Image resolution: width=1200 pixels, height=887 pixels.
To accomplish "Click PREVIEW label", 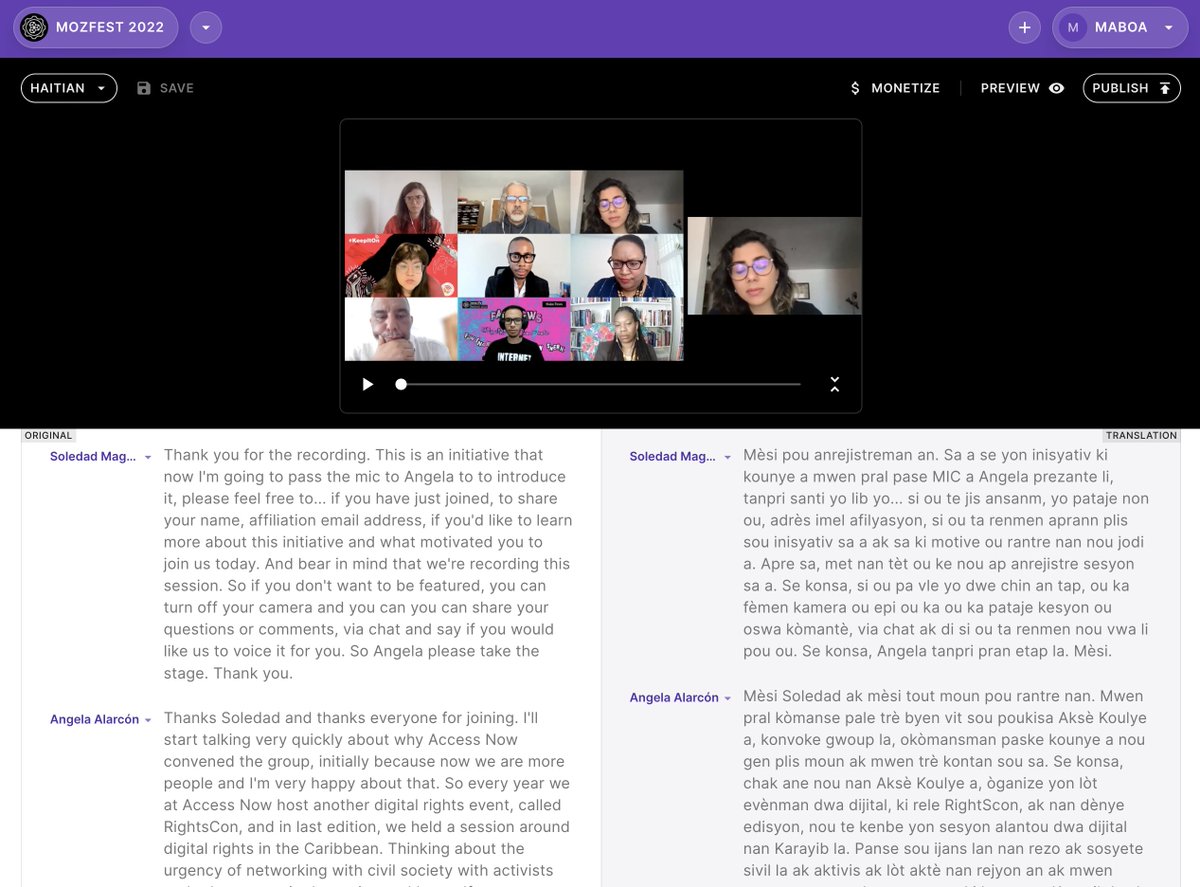I will [1010, 88].
